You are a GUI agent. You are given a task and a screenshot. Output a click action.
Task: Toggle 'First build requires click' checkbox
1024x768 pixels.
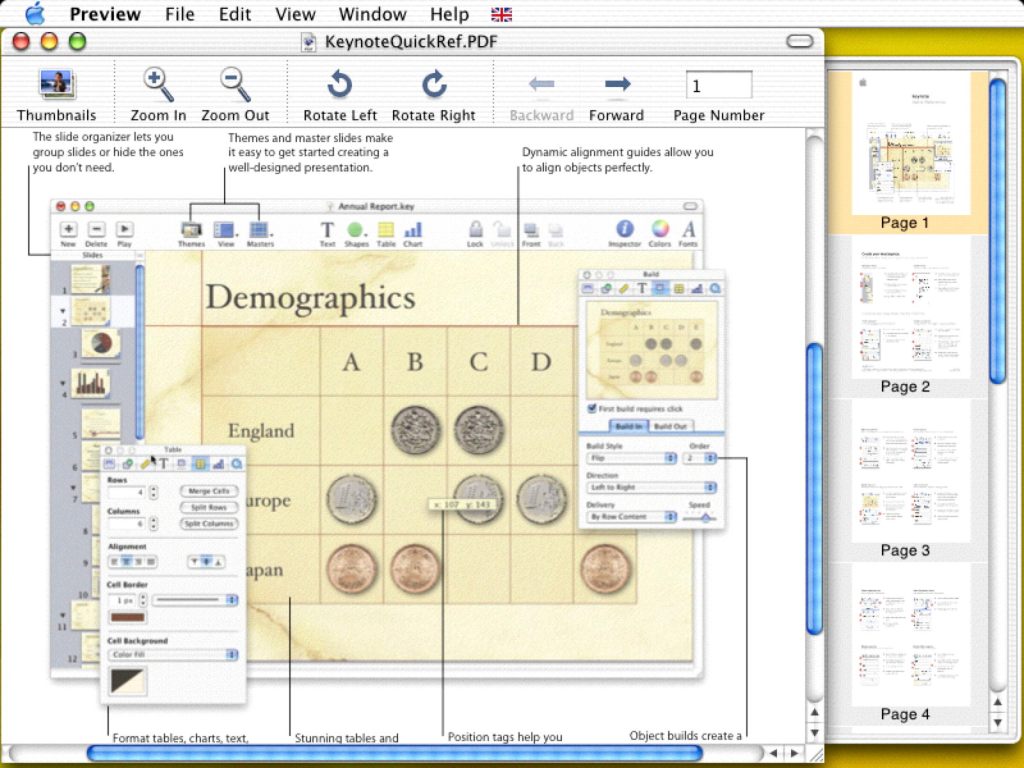[592, 408]
